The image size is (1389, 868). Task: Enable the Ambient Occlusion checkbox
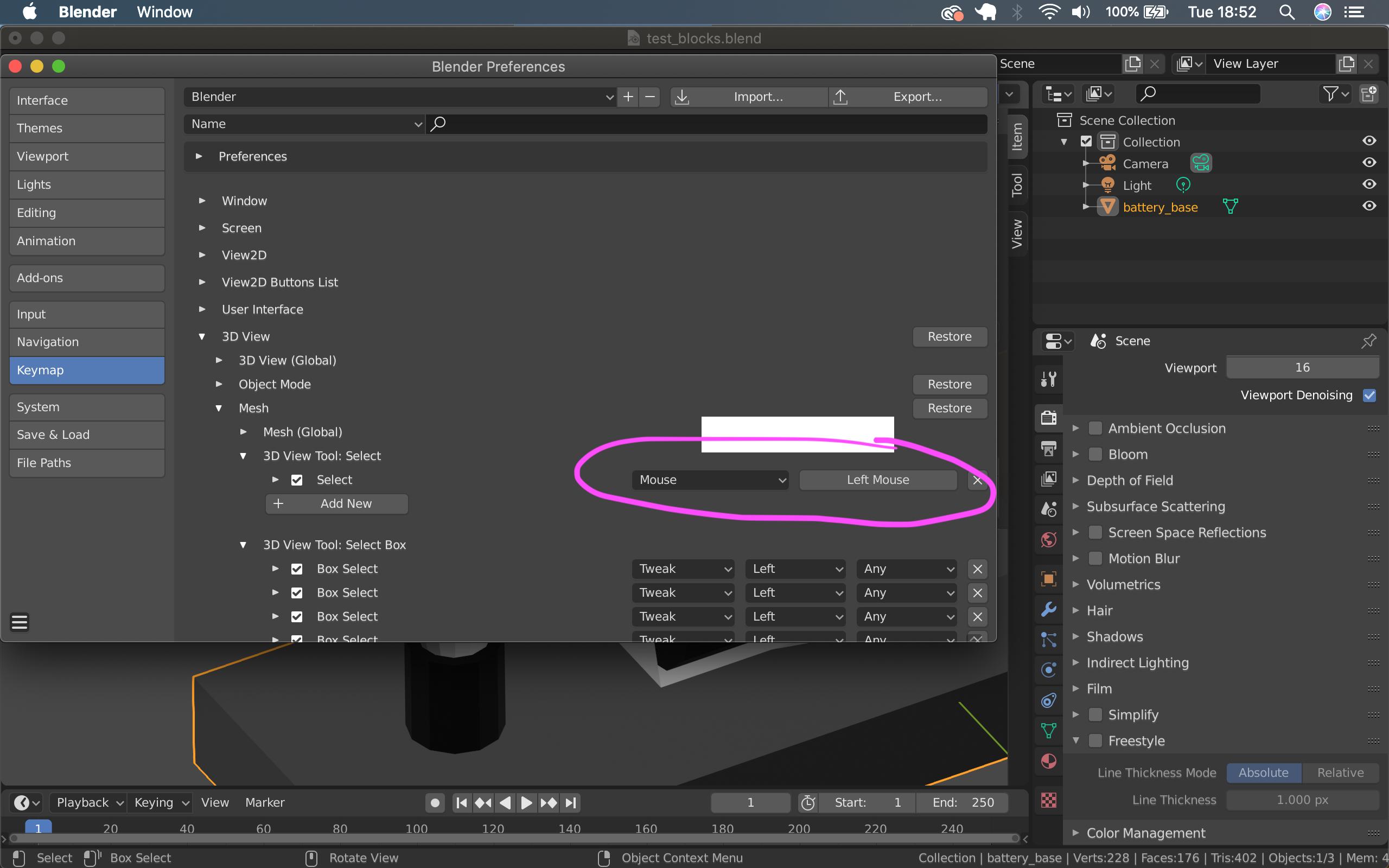click(x=1095, y=428)
